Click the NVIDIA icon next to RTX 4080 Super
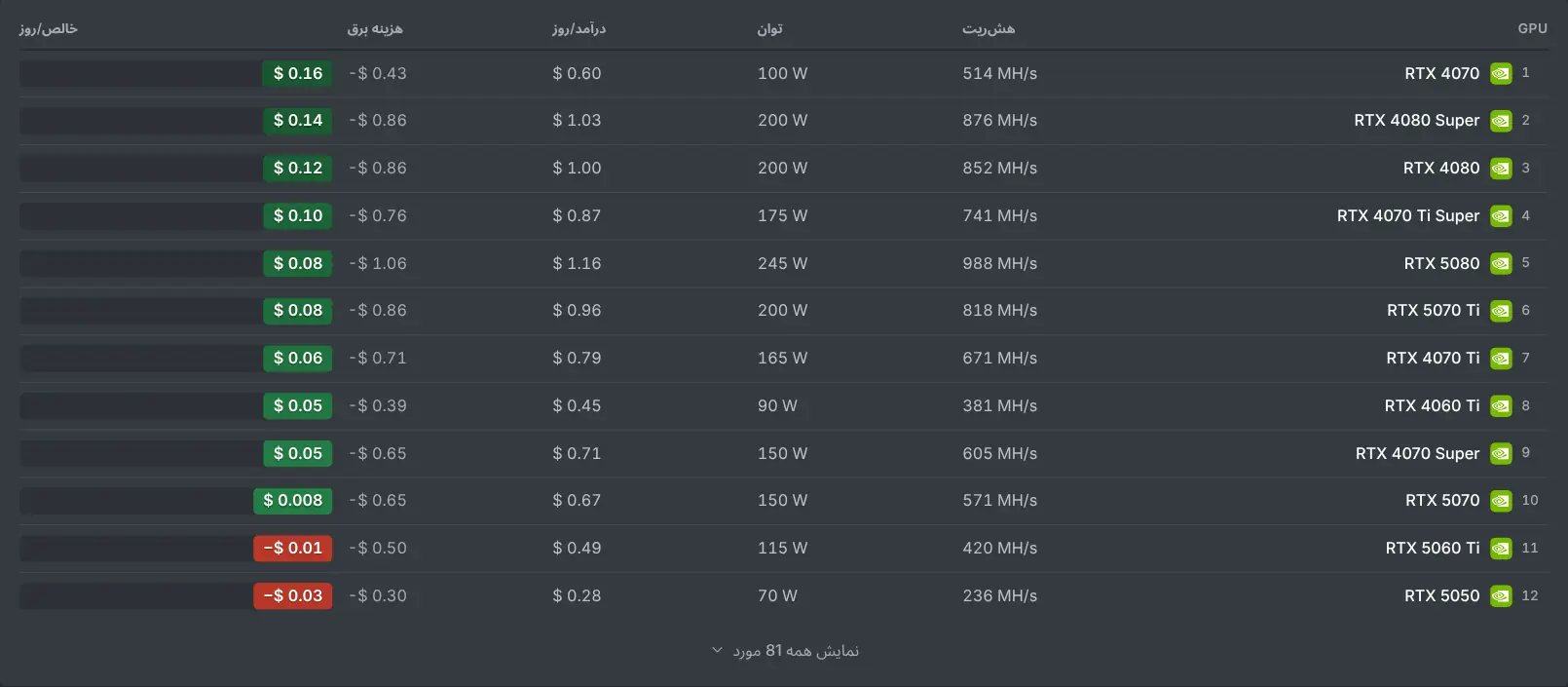This screenshot has height=687, width=1568. (x=1501, y=121)
